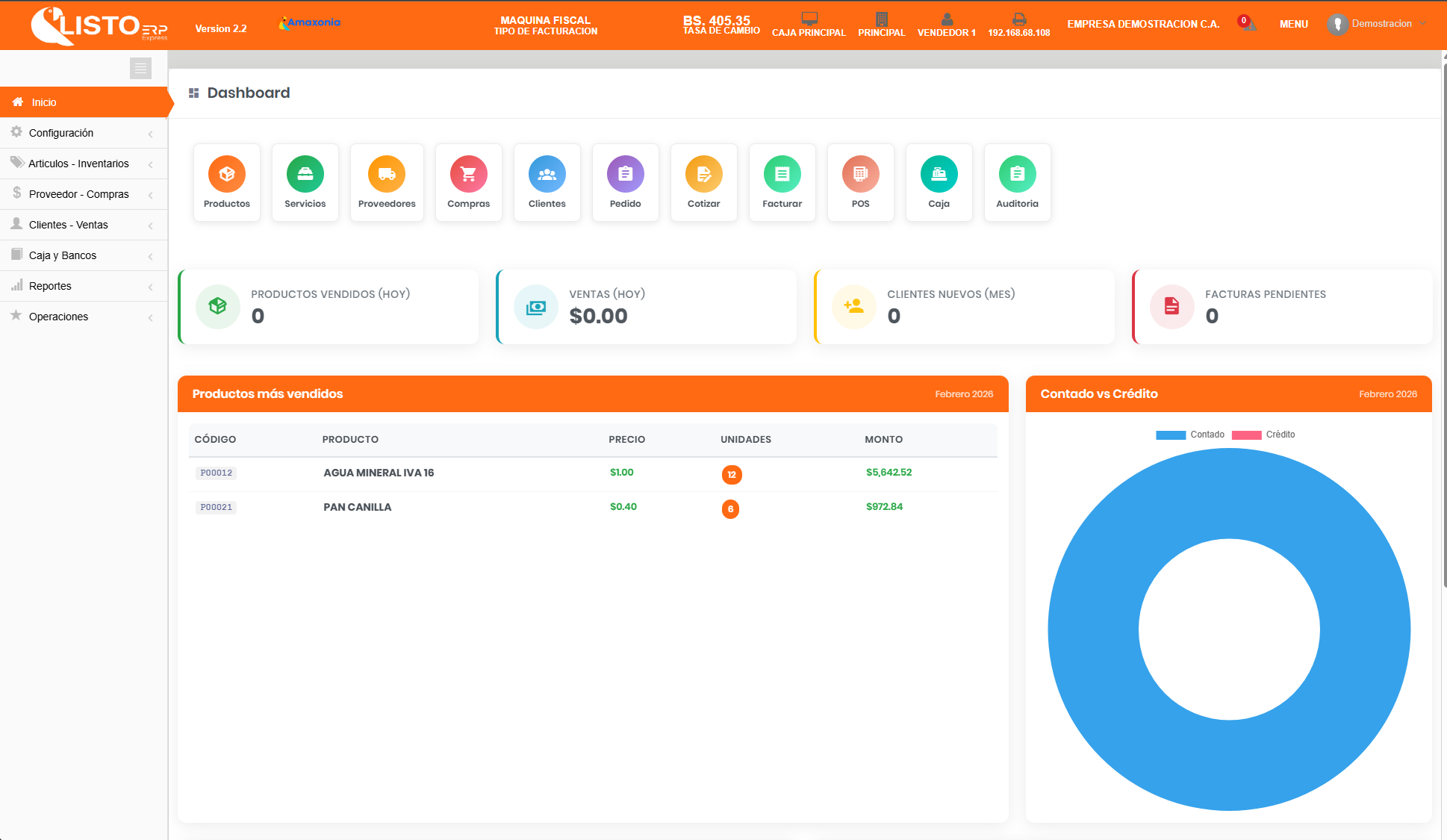
Task: Open the Caja register icon
Action: (939, 175)
